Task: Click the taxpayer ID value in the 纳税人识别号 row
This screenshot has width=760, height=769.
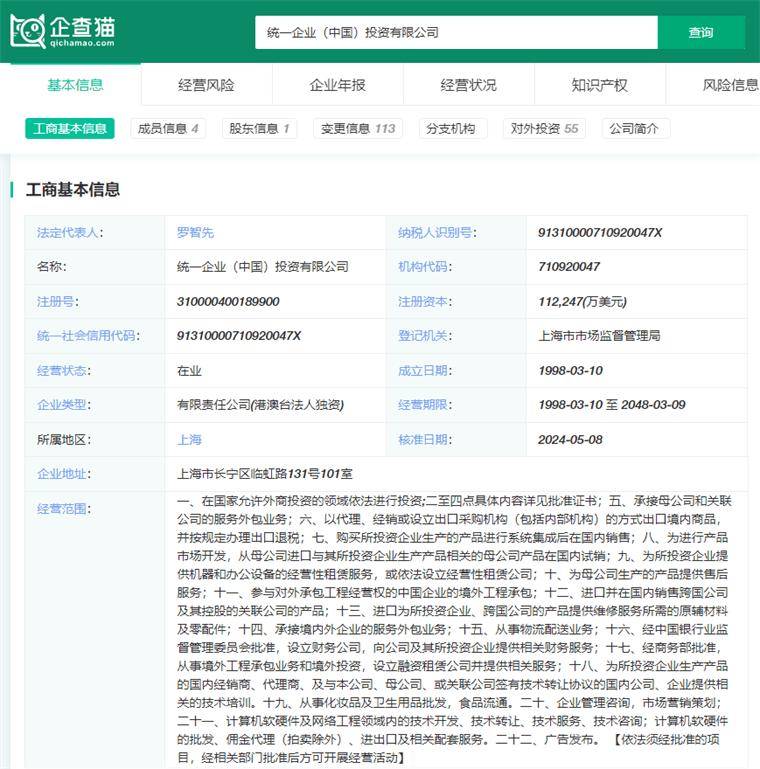Action: coord(600,232)
